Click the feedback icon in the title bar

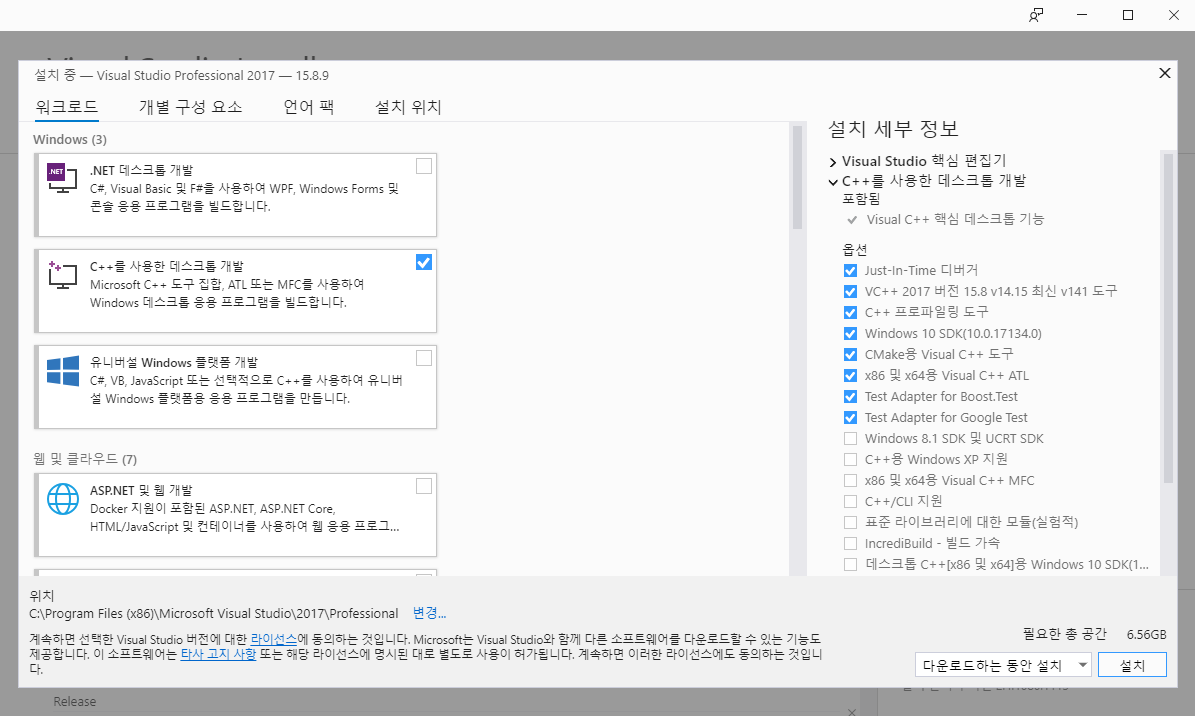point(1036,15)
